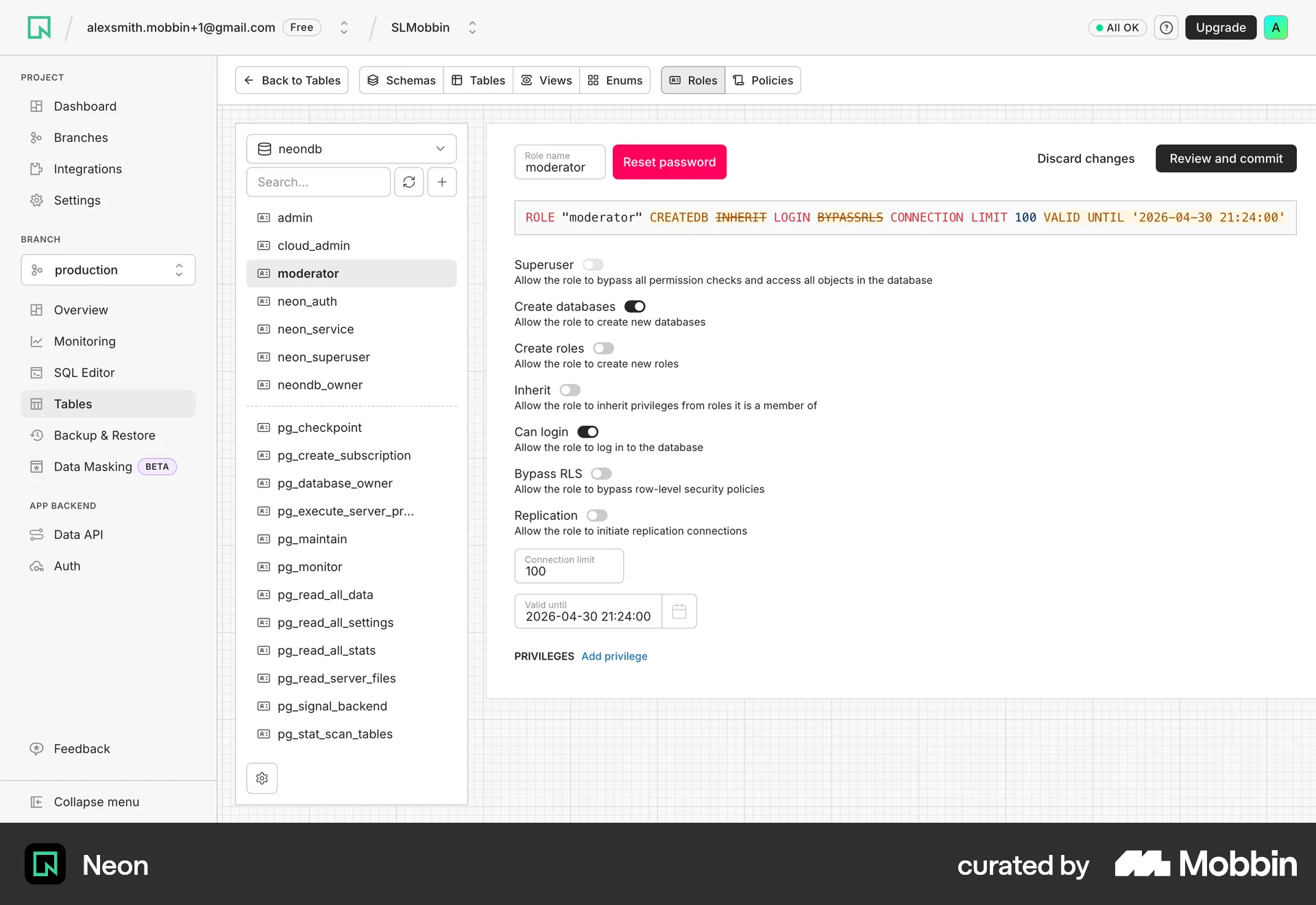The height and width of the screenshot is (905, 1316).
Task: Click Discard changes
Action: tap(1086, 158)
